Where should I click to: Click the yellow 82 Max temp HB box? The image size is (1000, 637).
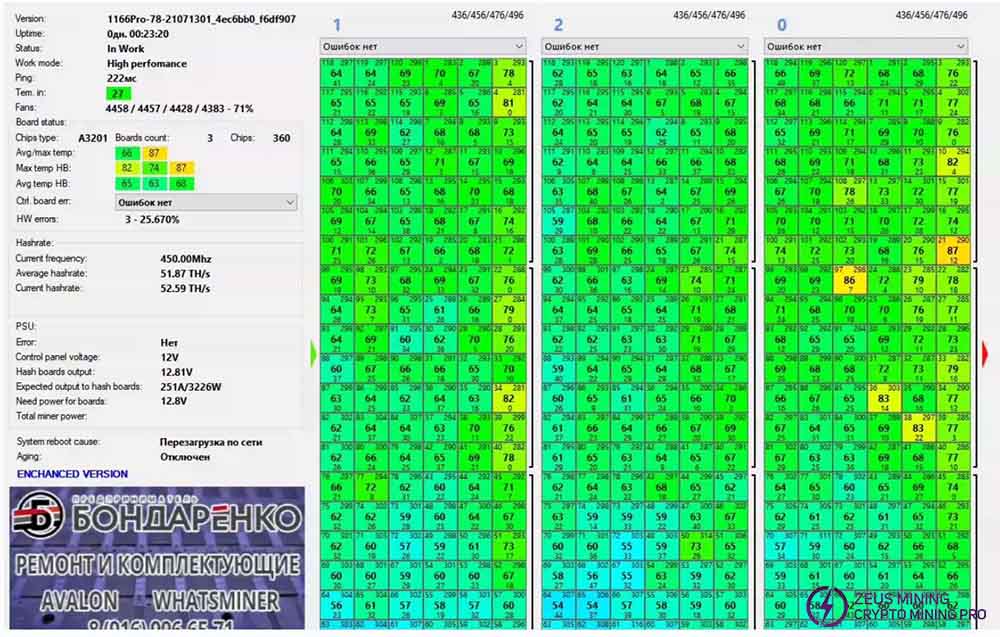(127, 168)
